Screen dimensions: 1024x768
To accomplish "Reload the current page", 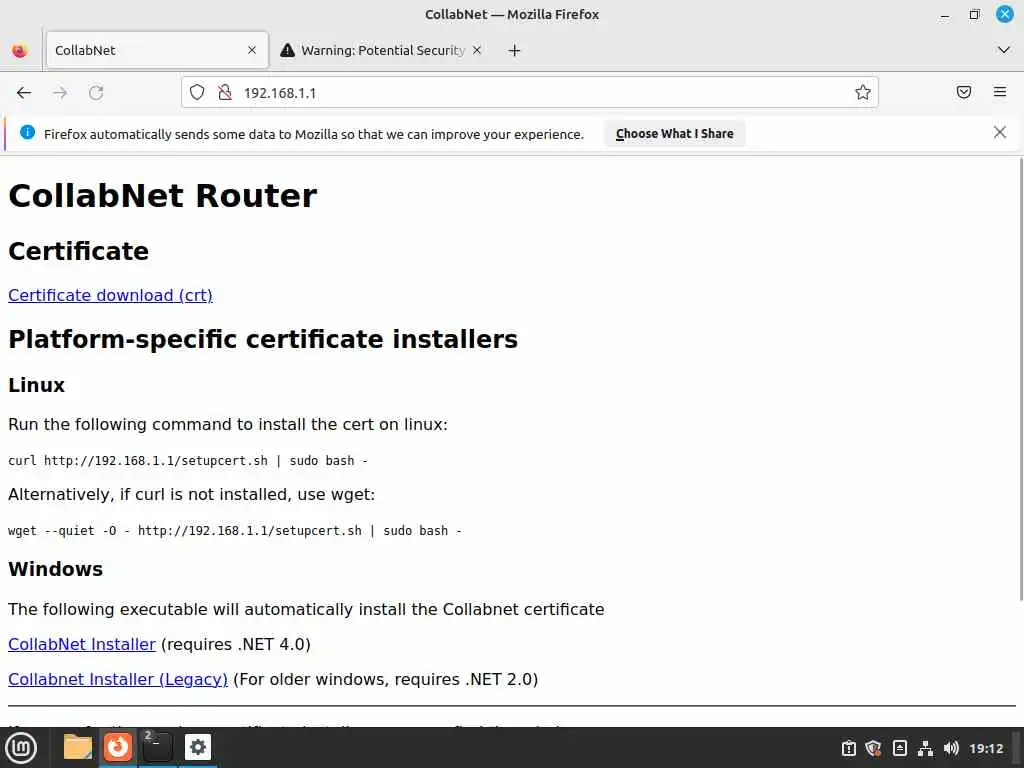I will coord(96,93).
